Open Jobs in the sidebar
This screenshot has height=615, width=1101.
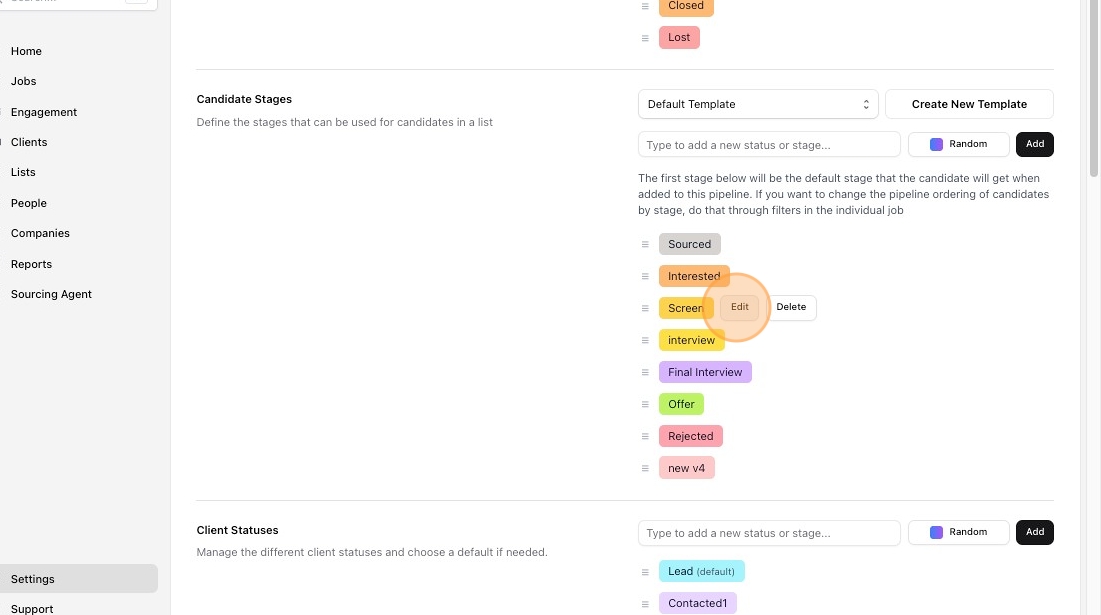(x=24, y=81)
